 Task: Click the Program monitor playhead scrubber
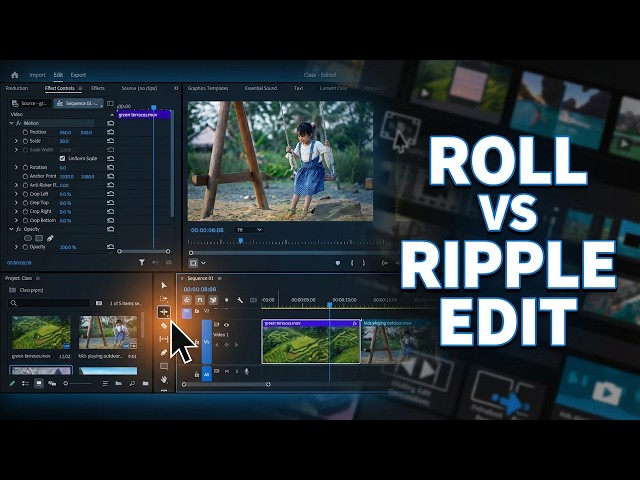tap(240, 241)
